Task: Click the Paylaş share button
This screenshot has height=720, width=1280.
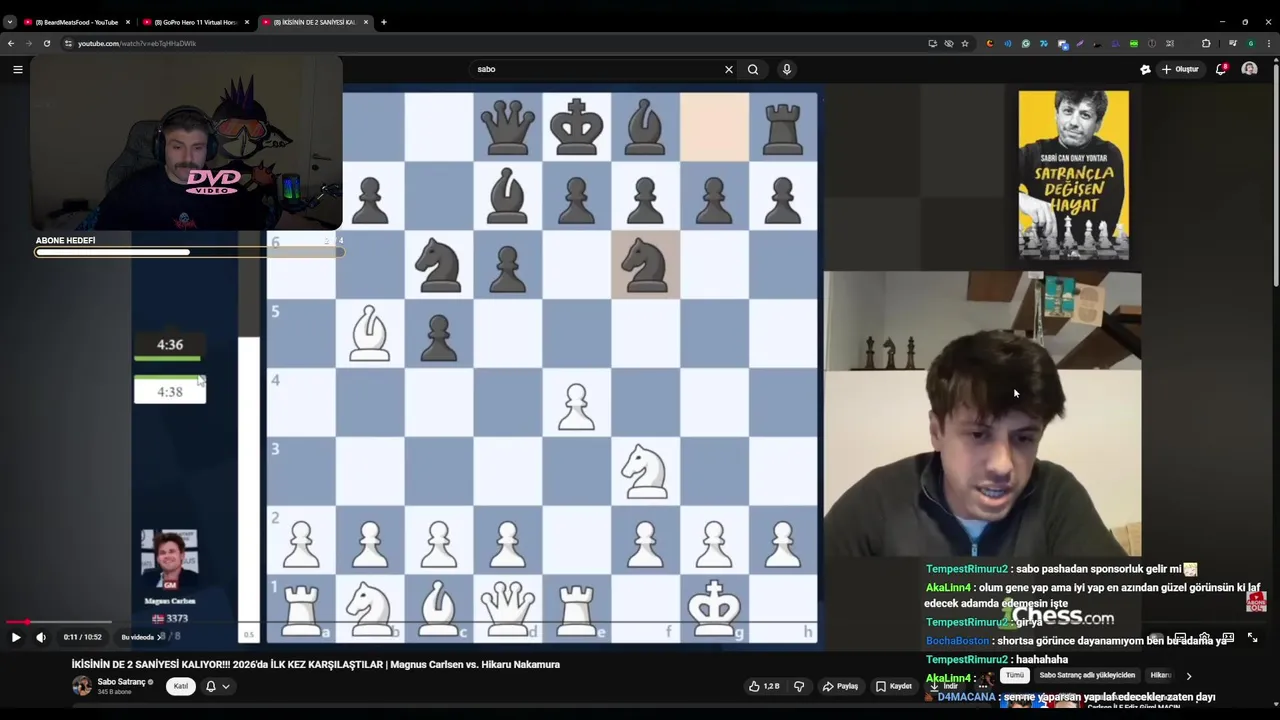Action: click(841, 686)
